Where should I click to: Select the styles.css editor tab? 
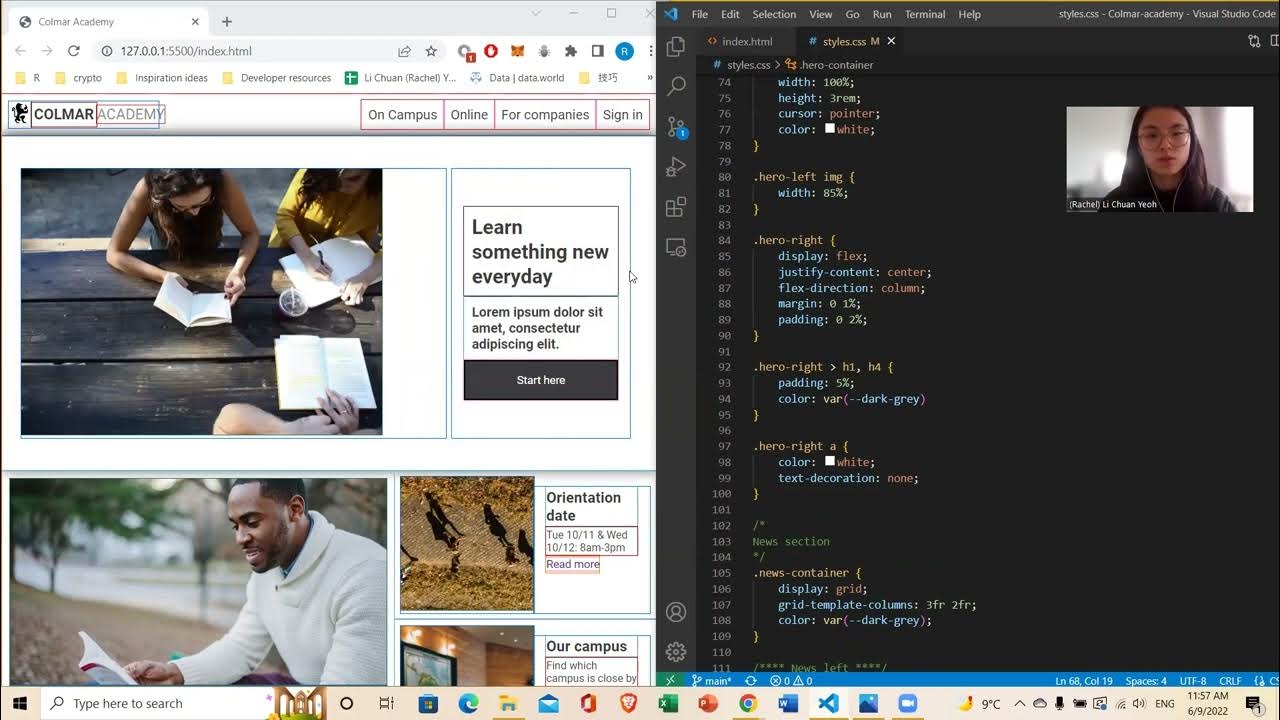pos(843,41)
